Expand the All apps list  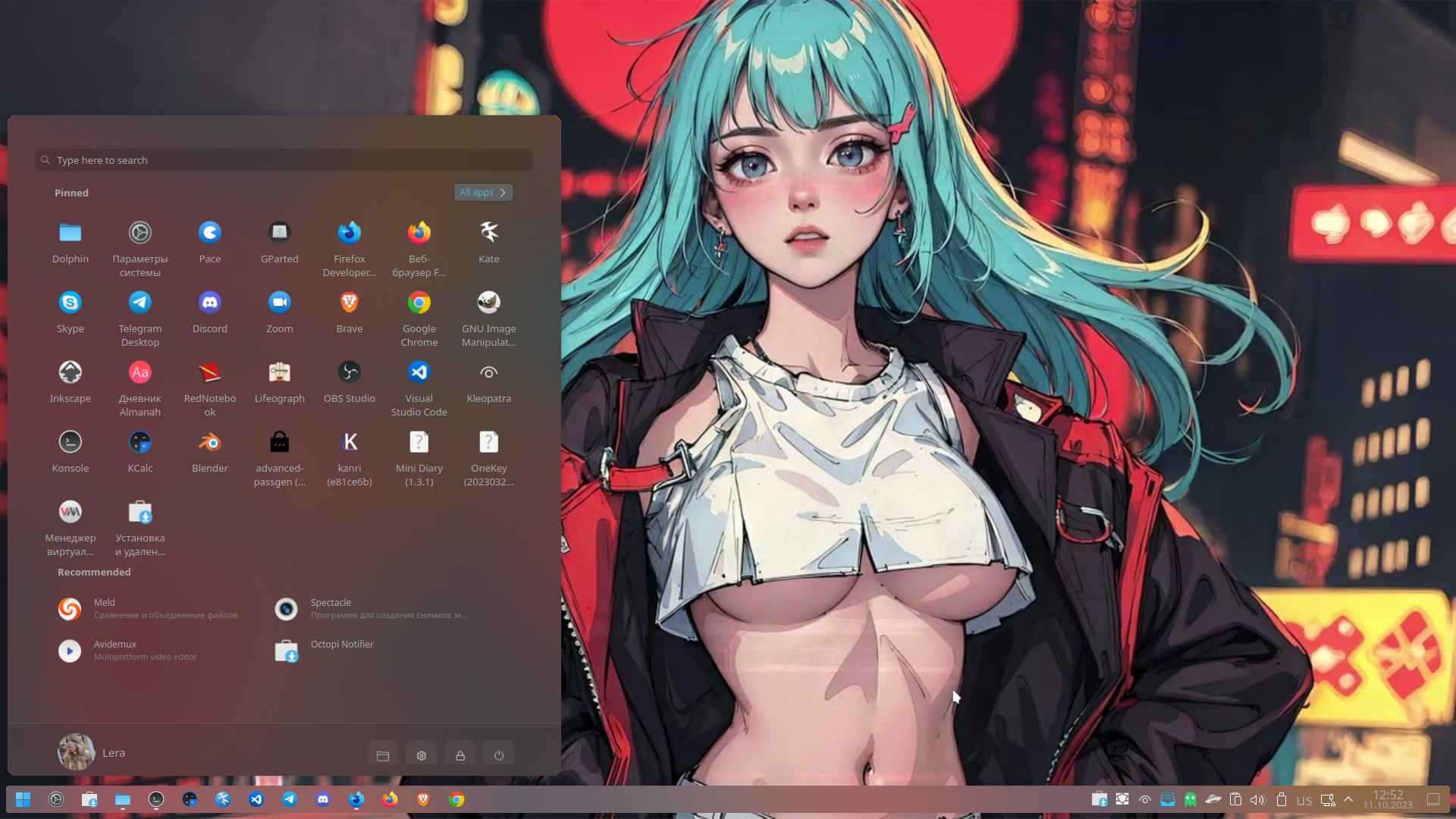point(483,193)
